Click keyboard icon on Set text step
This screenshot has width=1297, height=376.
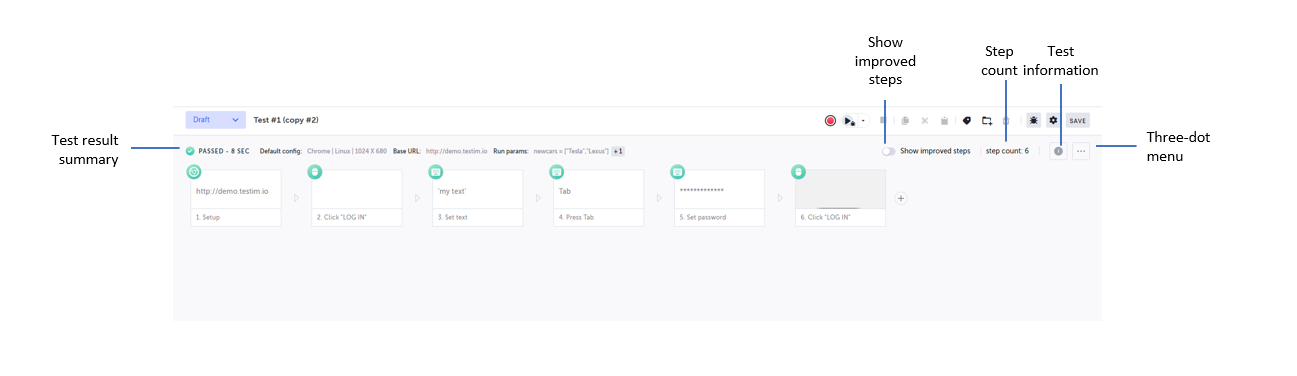point(436,172)
